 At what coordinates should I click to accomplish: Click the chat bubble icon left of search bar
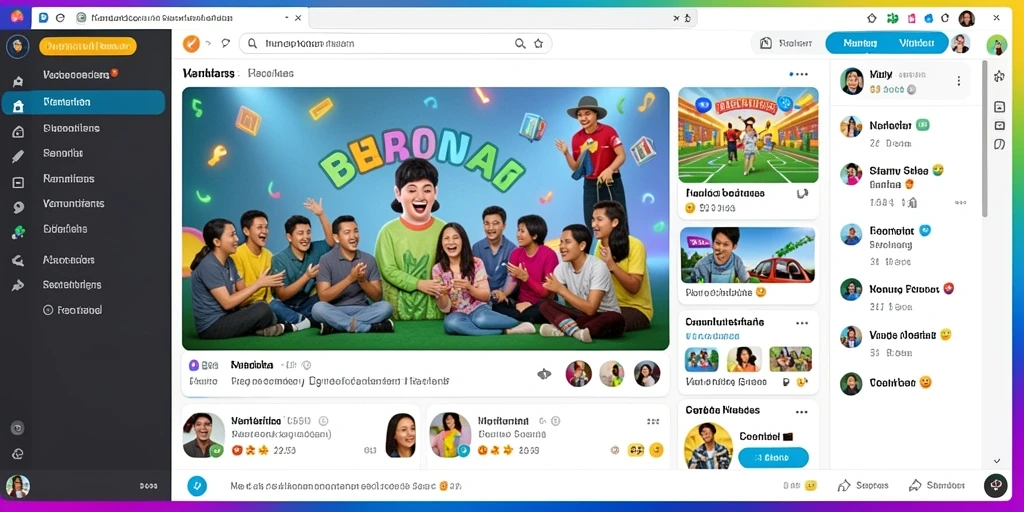(226, 44)
